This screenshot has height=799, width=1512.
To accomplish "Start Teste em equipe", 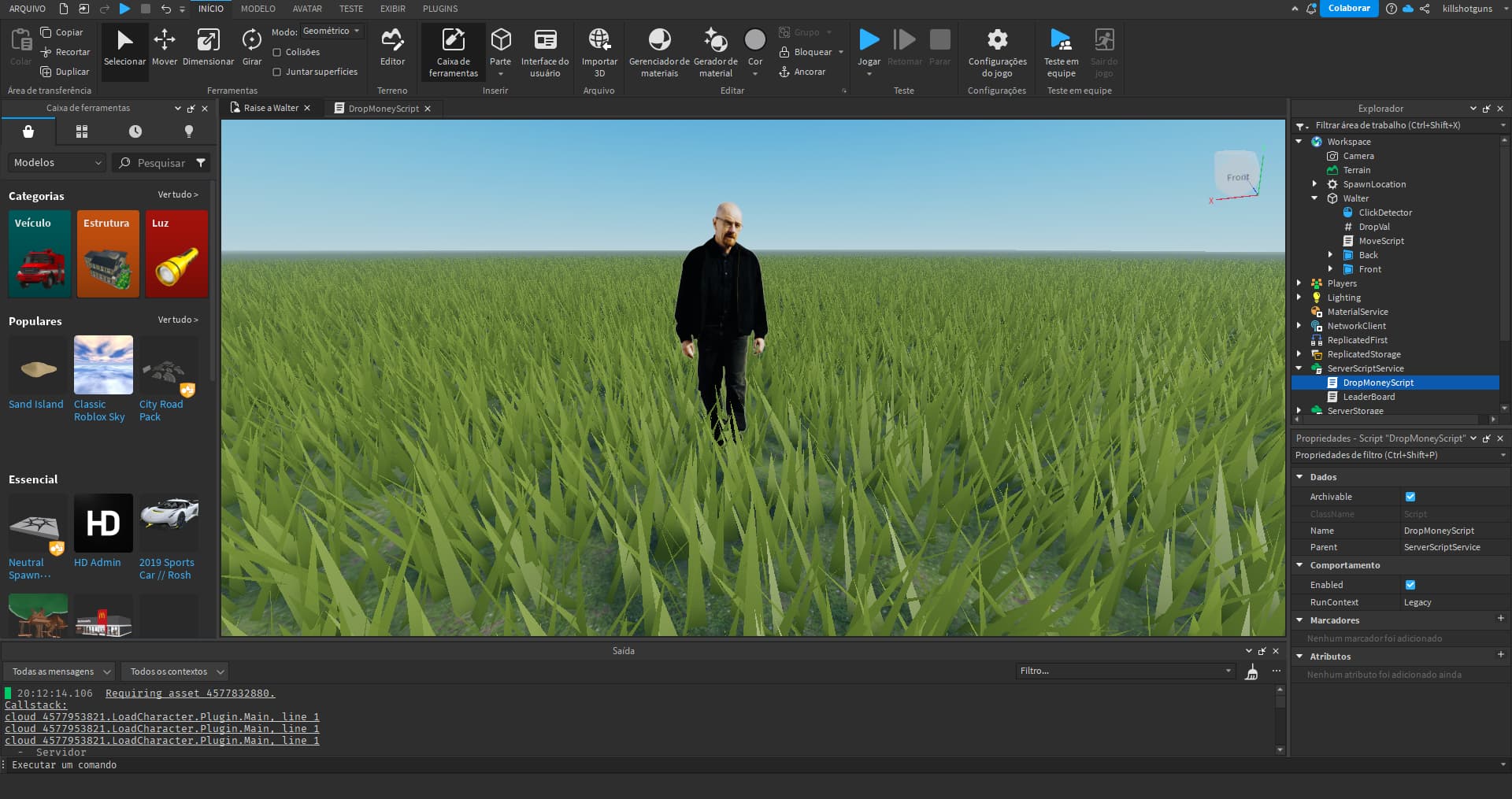I will pyautogui.click(x=1061, y=52).
